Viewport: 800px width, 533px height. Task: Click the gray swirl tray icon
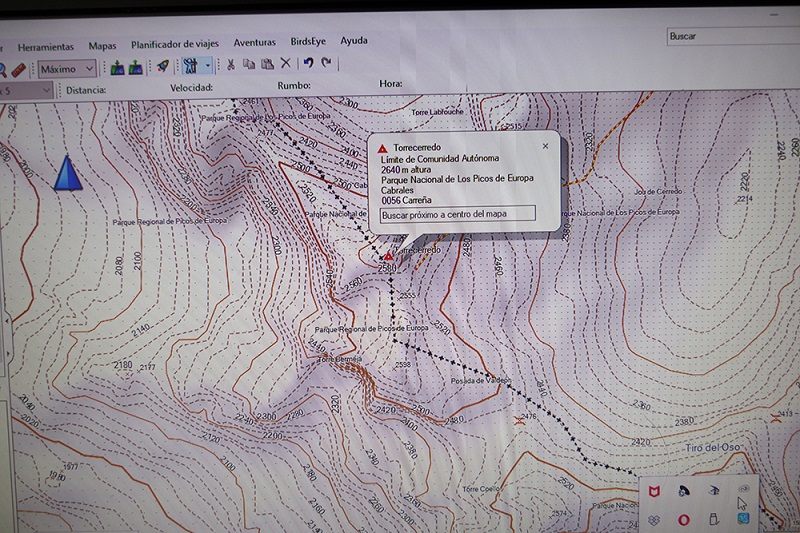point(744,489)
